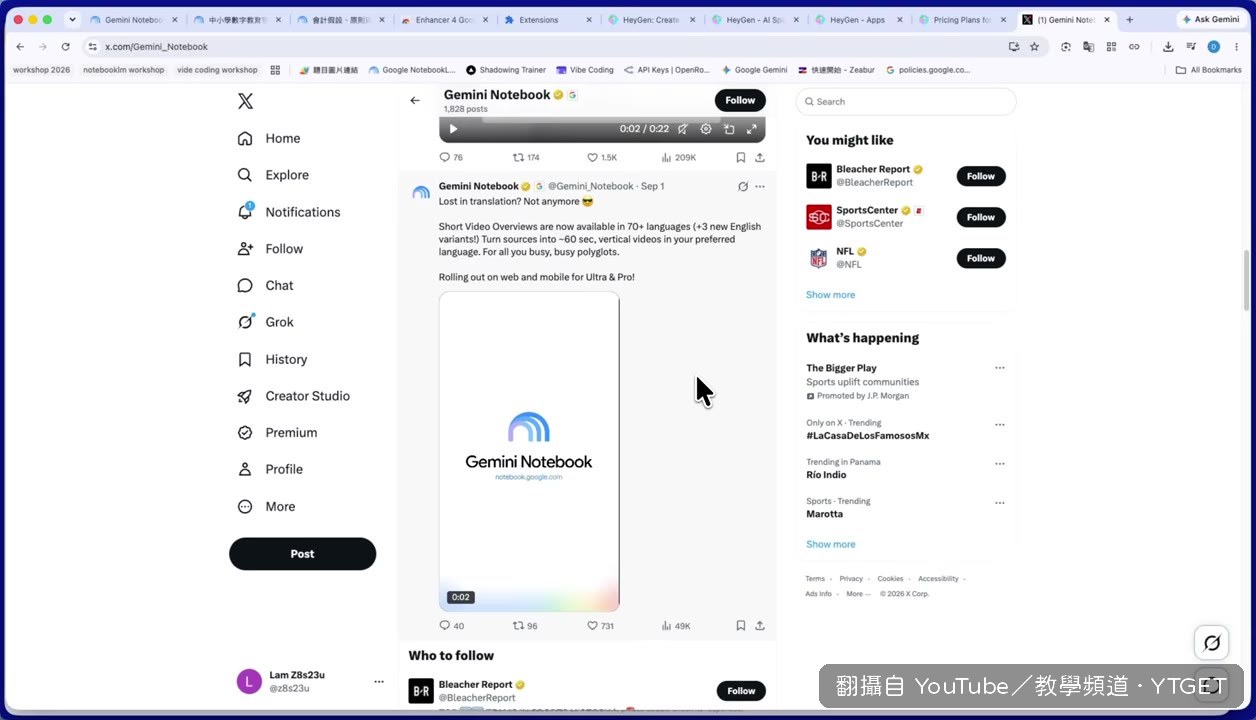The image size is (1256, 720).
Task: Click Grok explain icon on Sep 1 post
Action: tap(742, 186)
